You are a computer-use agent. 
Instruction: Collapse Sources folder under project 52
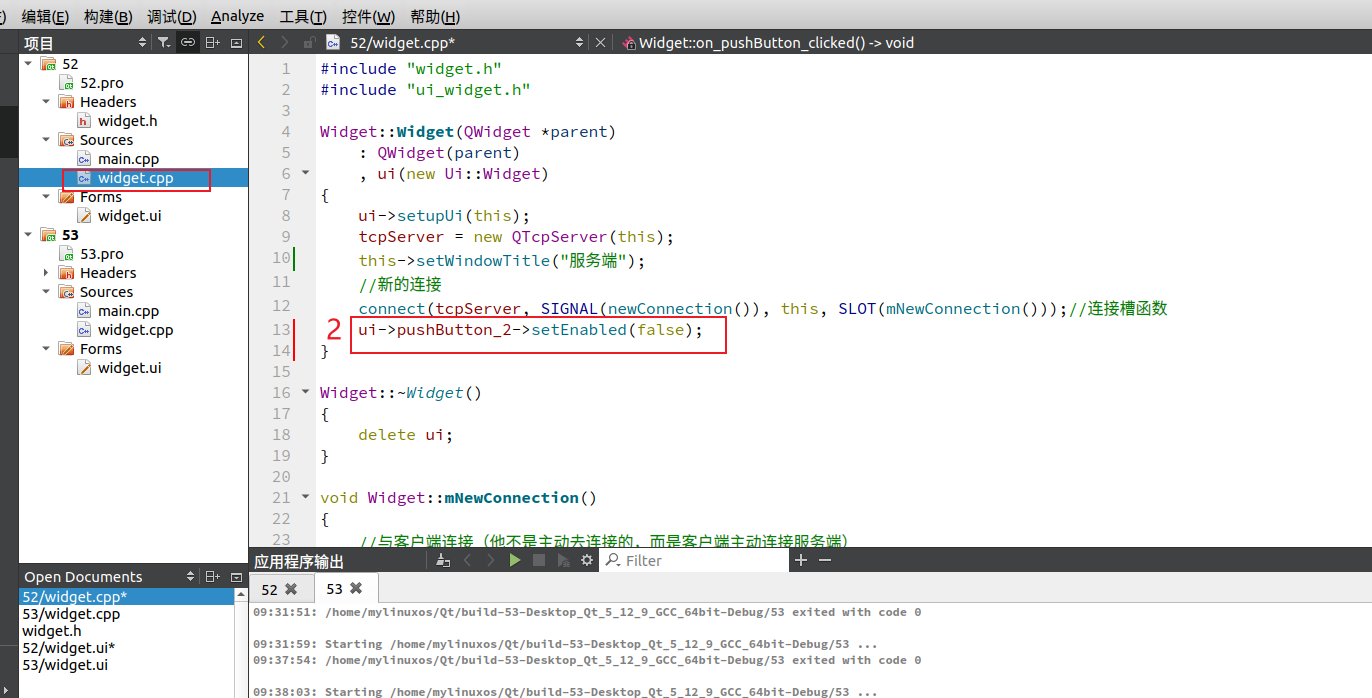coord(46,139)
